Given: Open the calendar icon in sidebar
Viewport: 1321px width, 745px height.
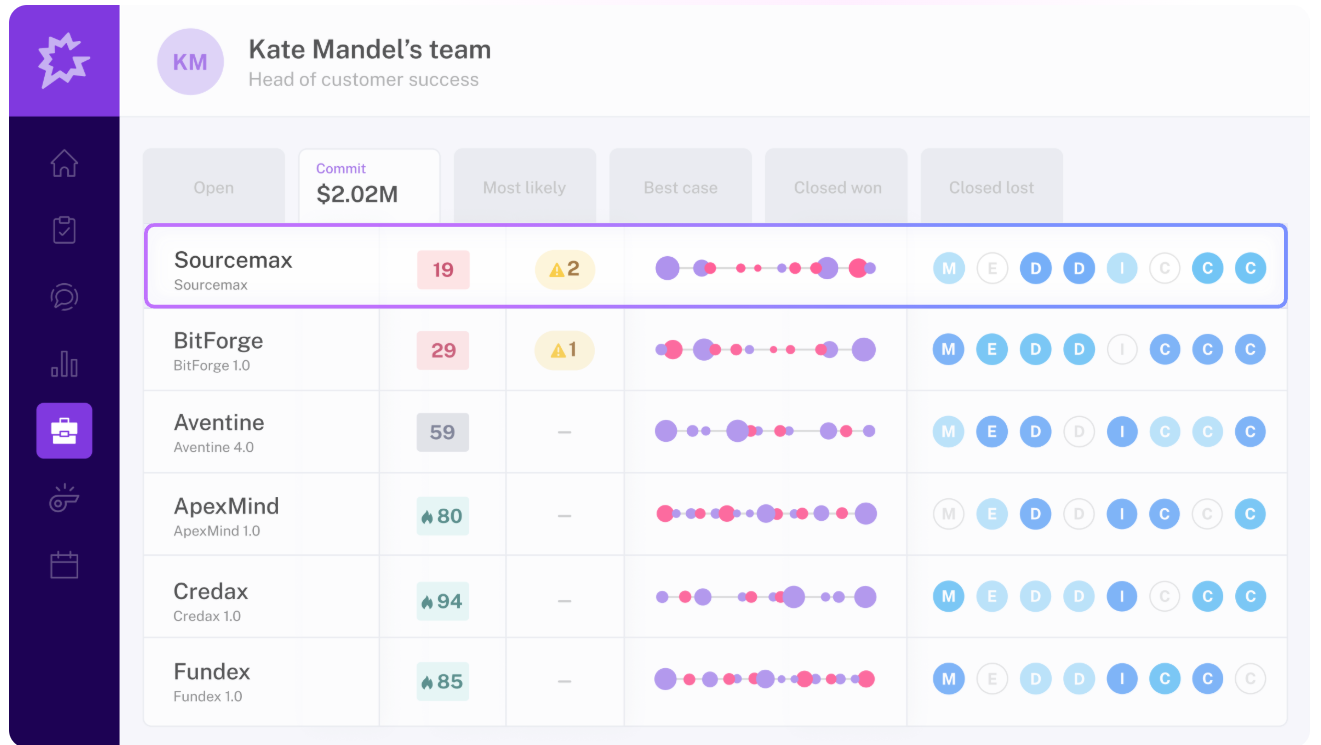Looking at the screenshot, I should (x=64, y=565).
